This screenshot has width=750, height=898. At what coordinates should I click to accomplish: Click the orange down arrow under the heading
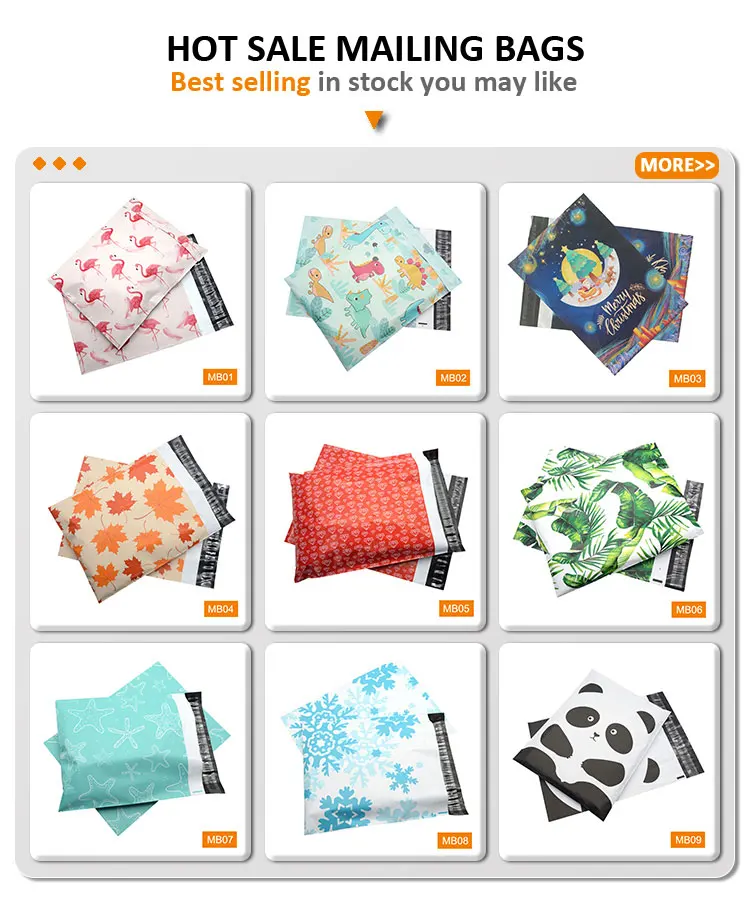pos(375,120)
